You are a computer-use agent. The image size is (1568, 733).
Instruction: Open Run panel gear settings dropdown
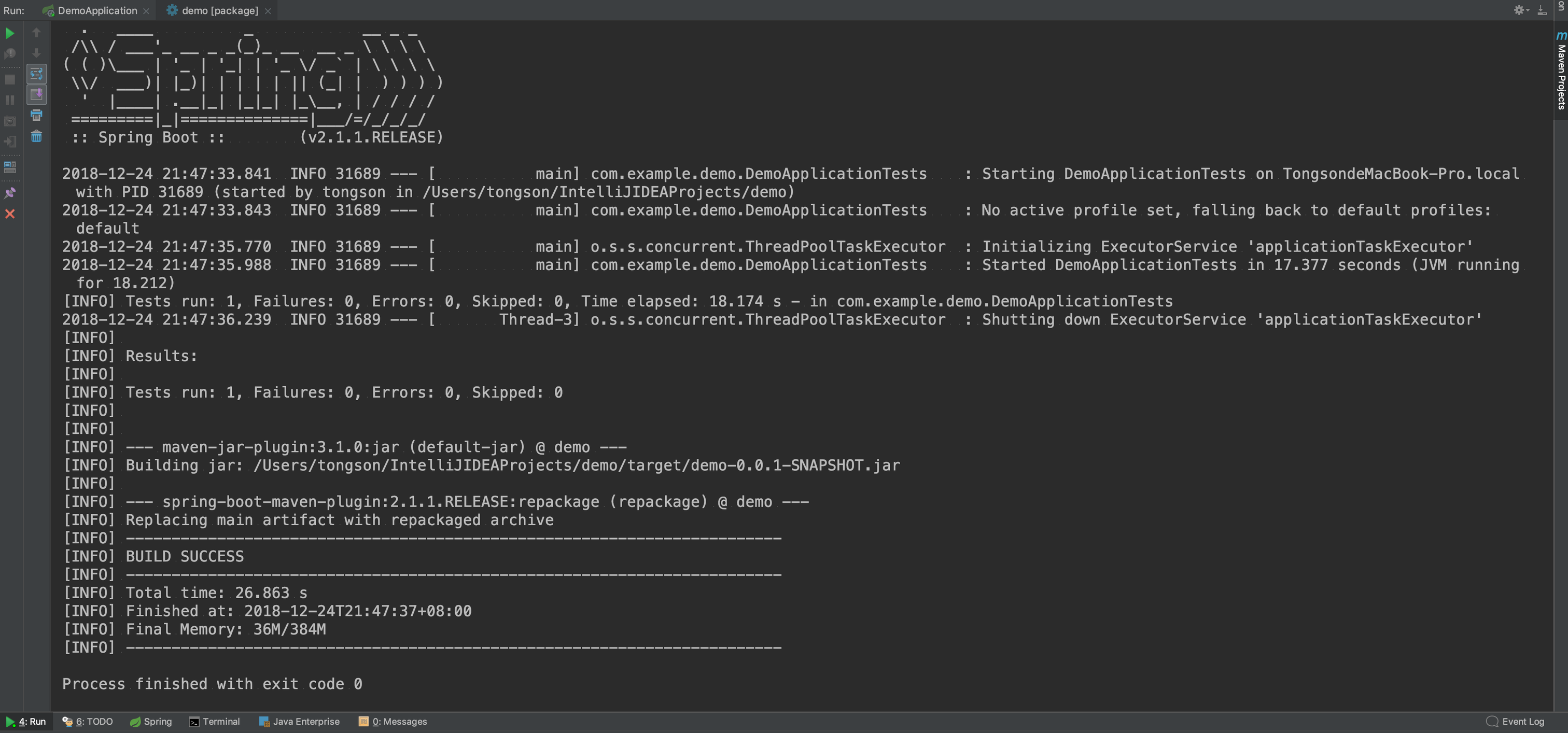click(x=1520, y=10)
